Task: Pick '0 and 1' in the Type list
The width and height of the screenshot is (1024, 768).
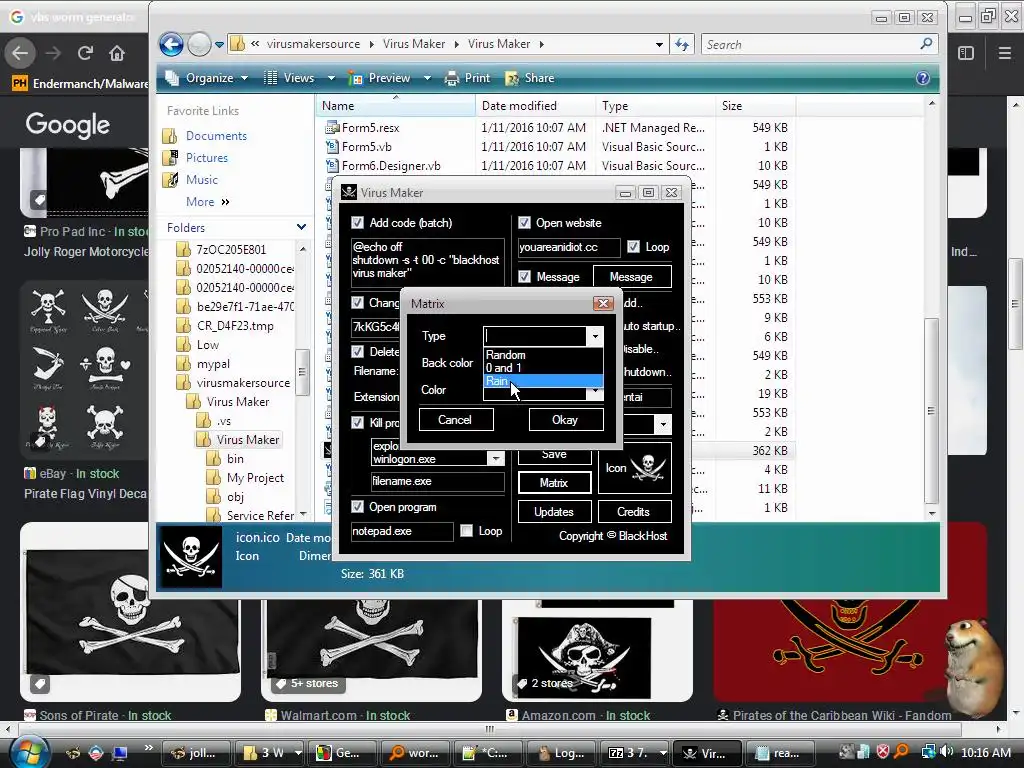Action: click(543, 368)
